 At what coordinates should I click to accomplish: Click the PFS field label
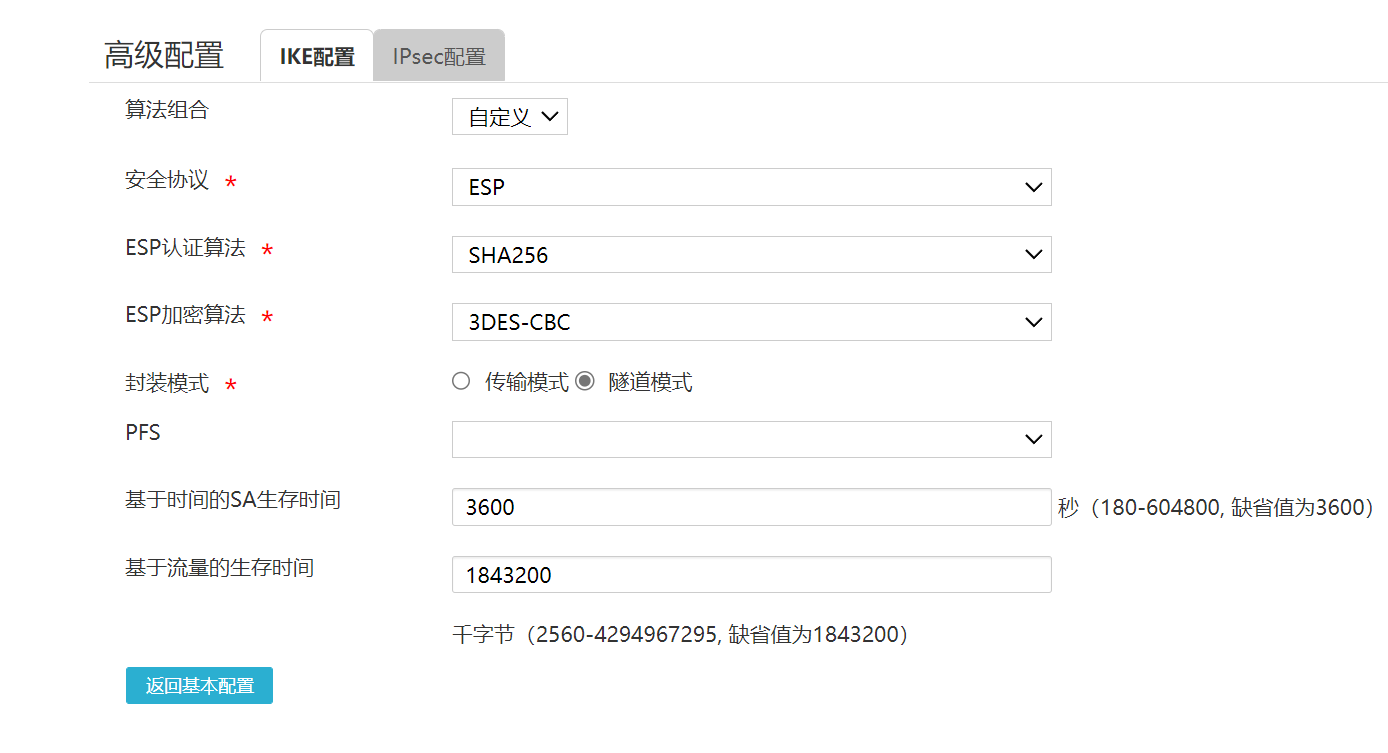coord(143,433)
